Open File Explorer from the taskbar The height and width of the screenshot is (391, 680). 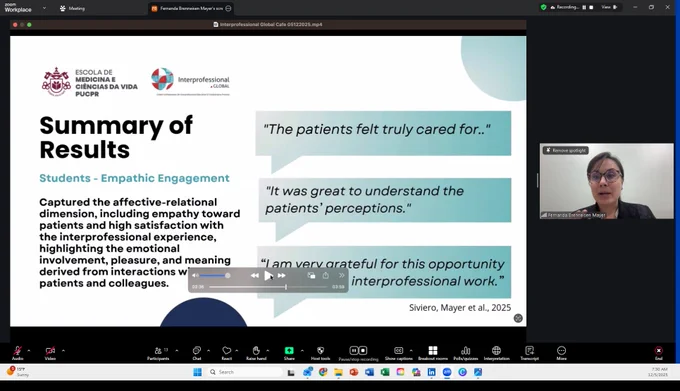point(338,372)
